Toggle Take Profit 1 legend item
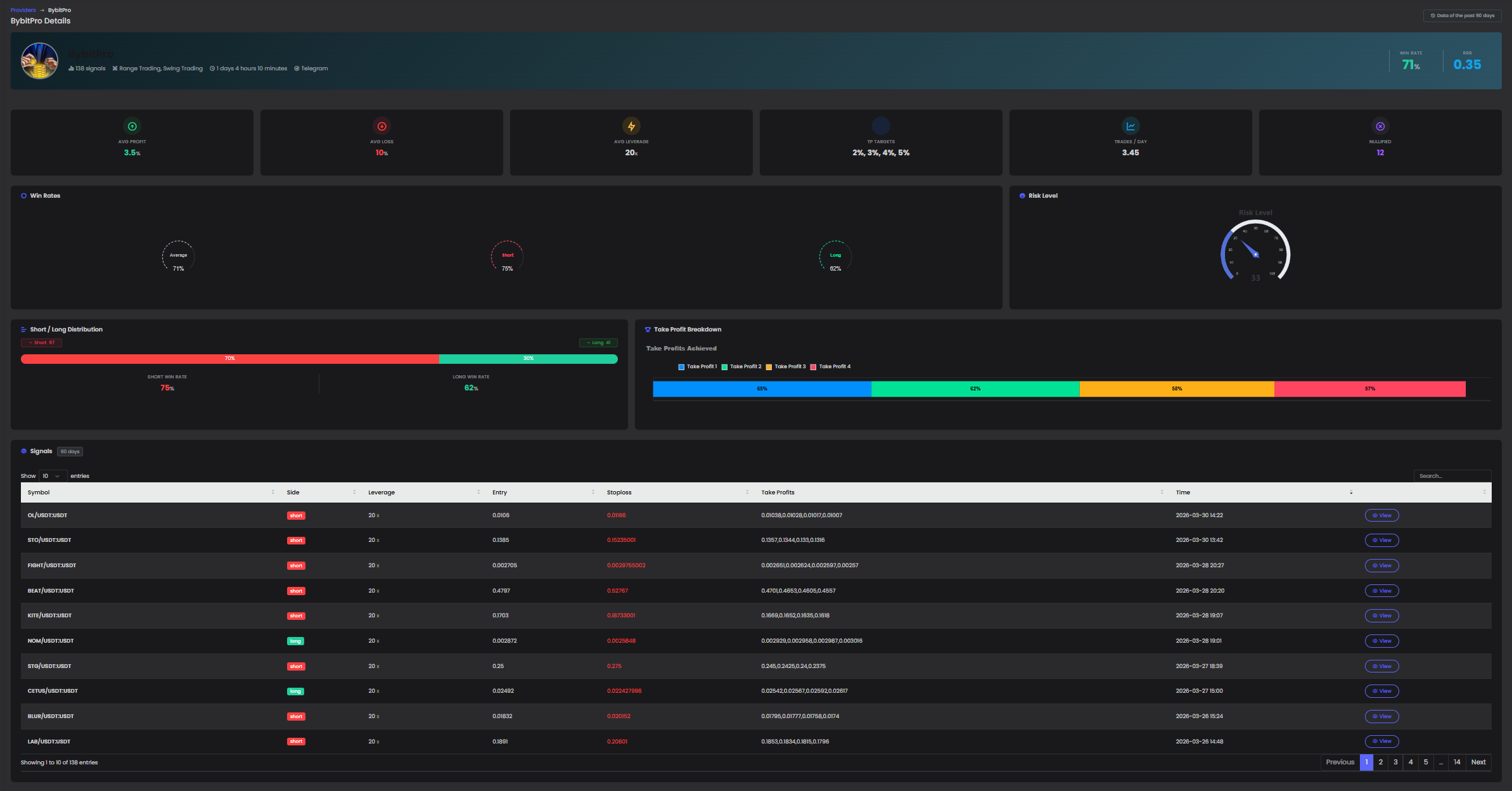Screen dimensions: 1512x791 coord(698,366)
